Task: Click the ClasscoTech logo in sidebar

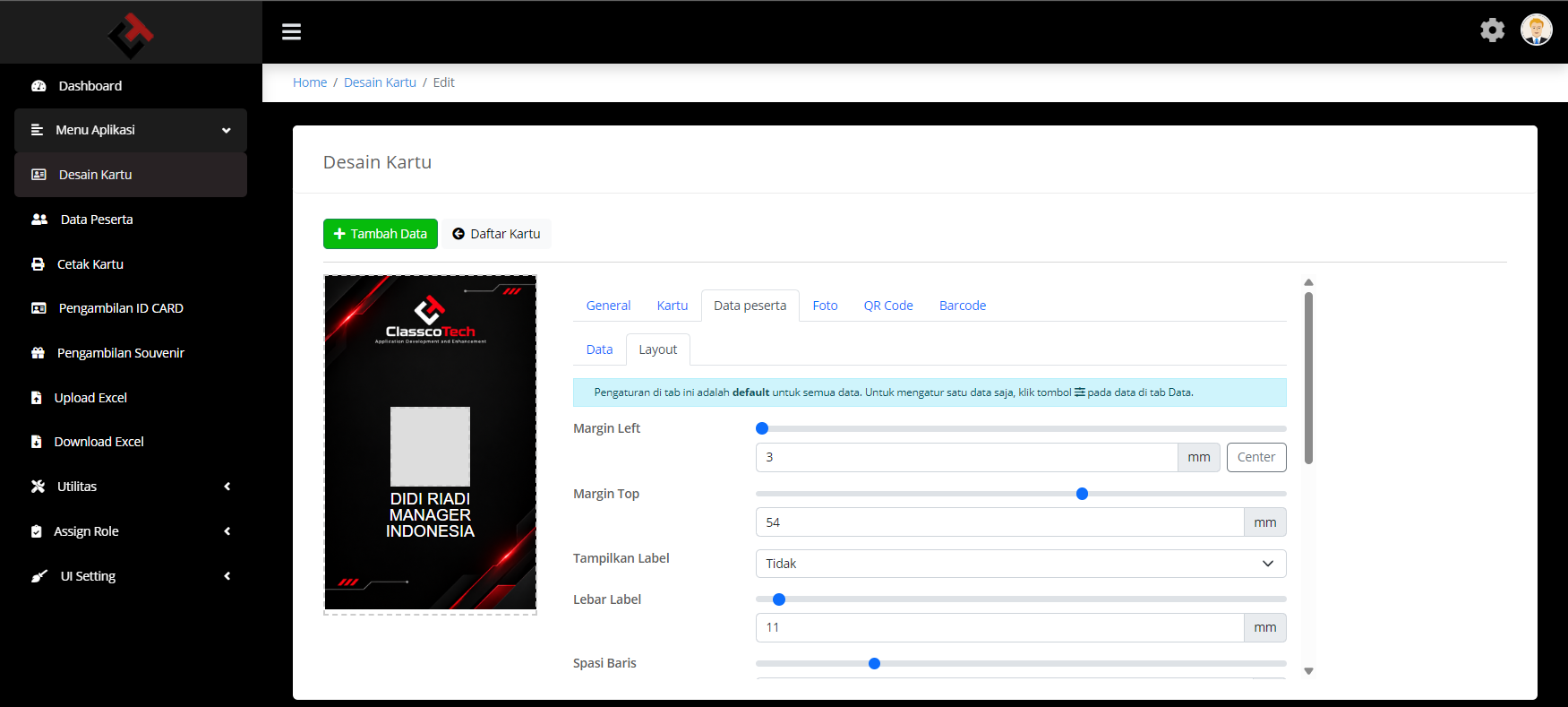Action: point(131,36)
